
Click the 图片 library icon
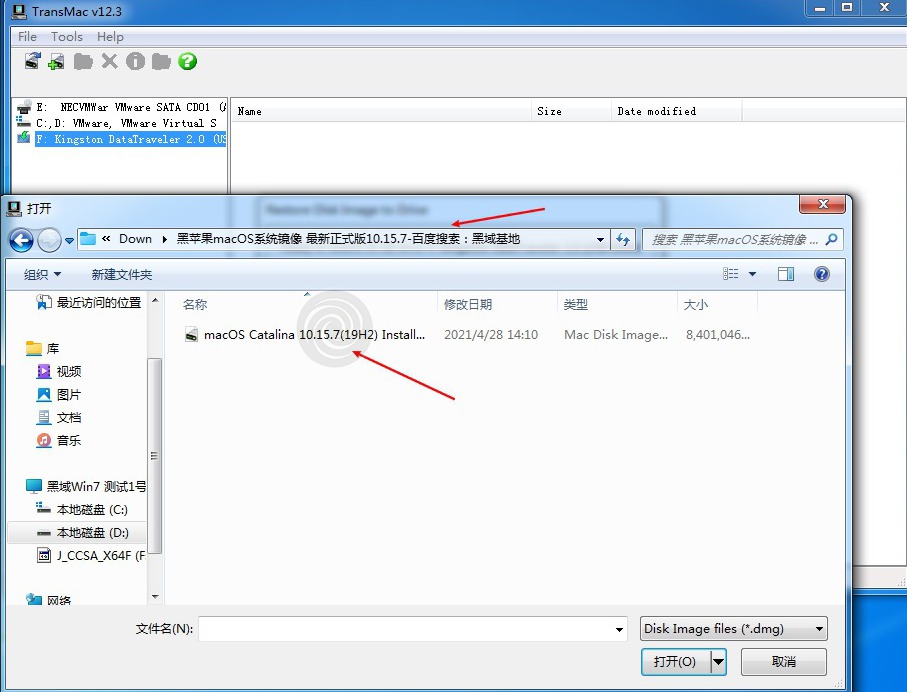click(x=44, y=395)
